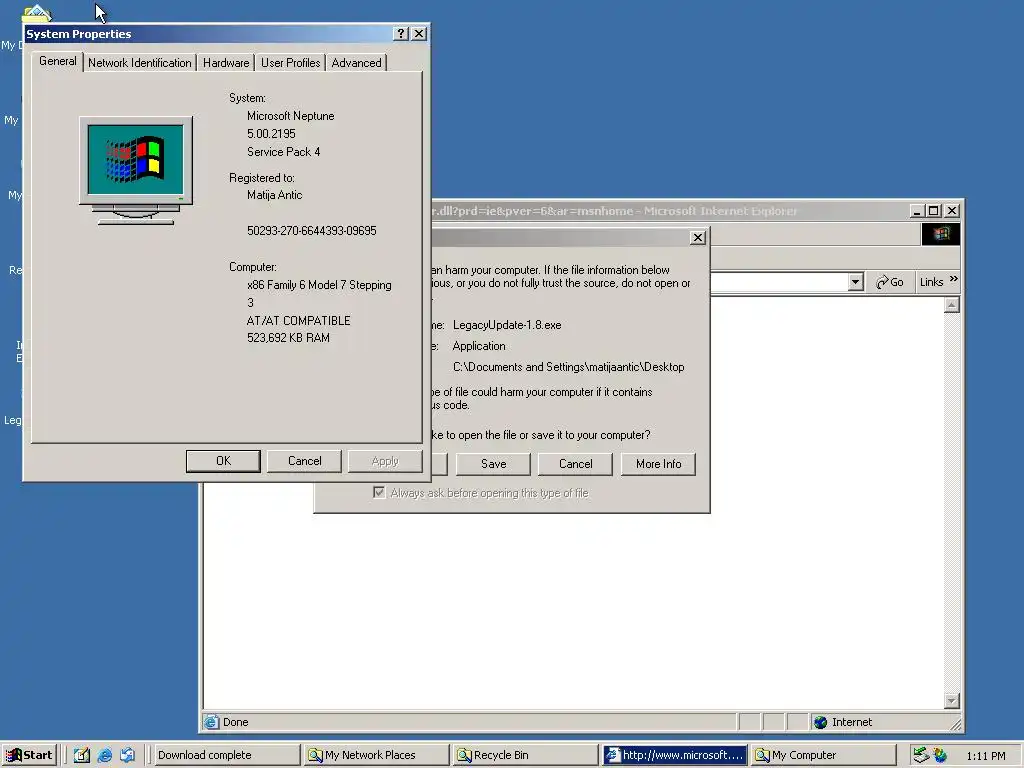Expand the Internet Explorer address bar dropdown

click(856, 282)
